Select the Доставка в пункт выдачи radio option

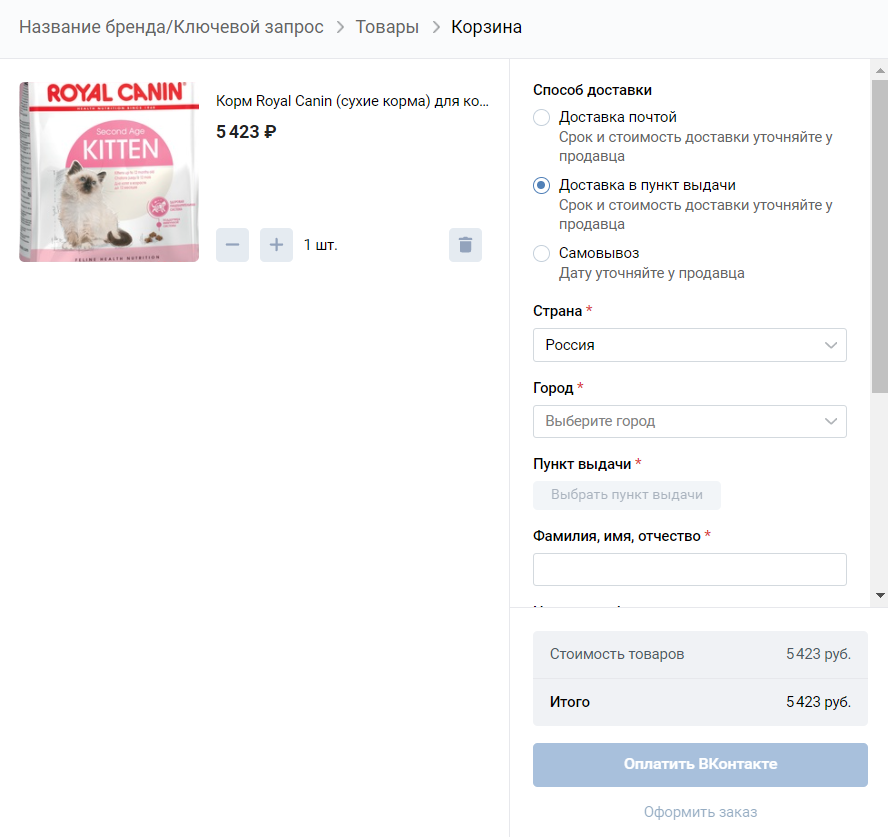pos(541,185)
